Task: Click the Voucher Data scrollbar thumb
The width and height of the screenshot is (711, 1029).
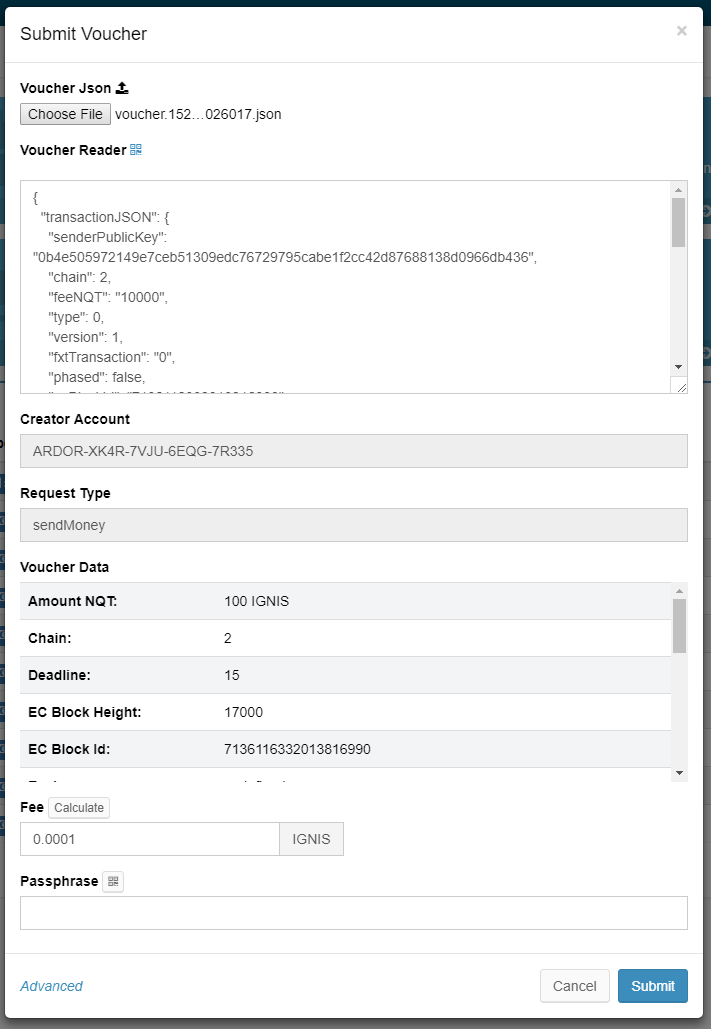Action: pos(679,625)
